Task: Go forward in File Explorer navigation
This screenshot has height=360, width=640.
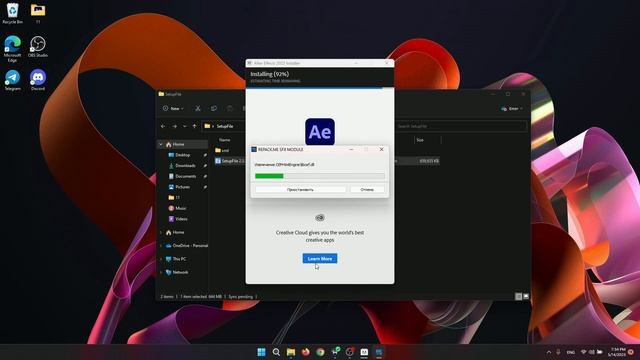Action: coord(174,127)
